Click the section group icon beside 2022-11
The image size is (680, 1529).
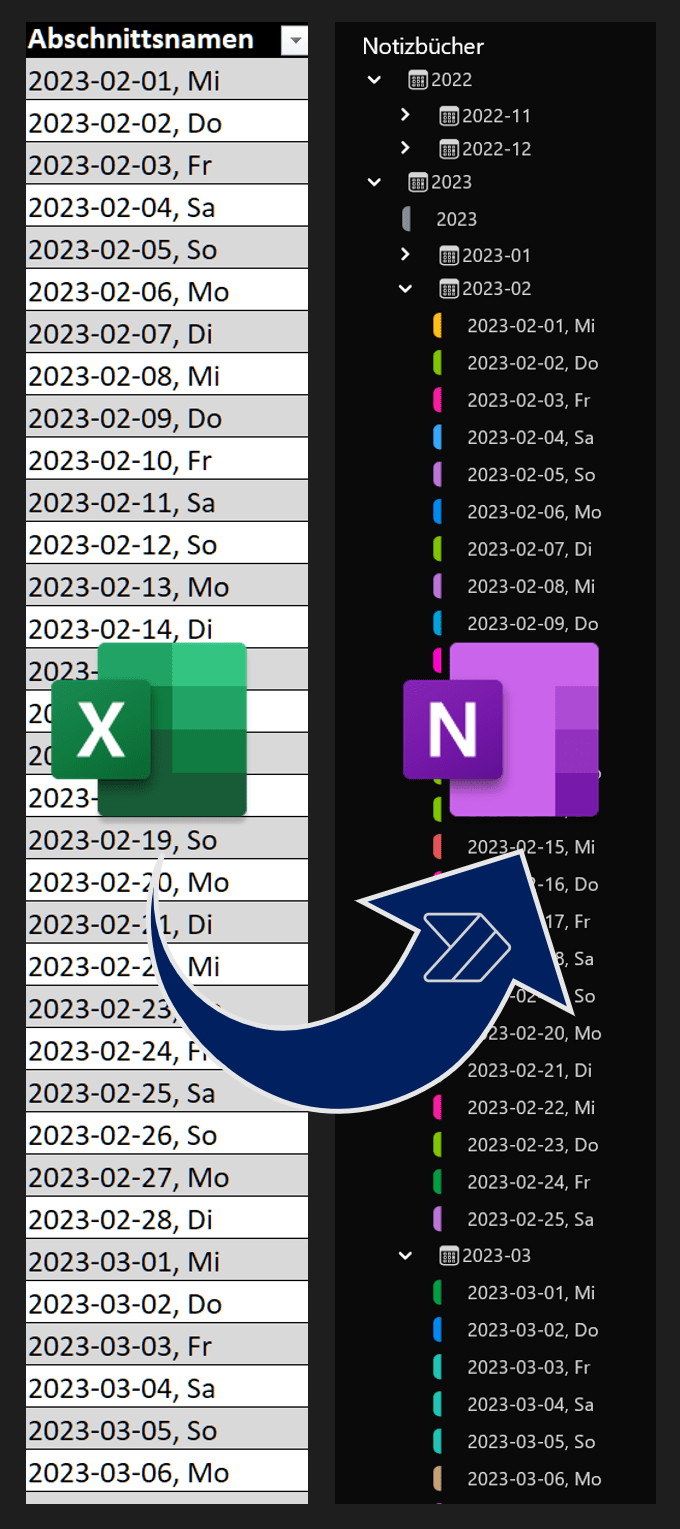click(x=449, y=116)
